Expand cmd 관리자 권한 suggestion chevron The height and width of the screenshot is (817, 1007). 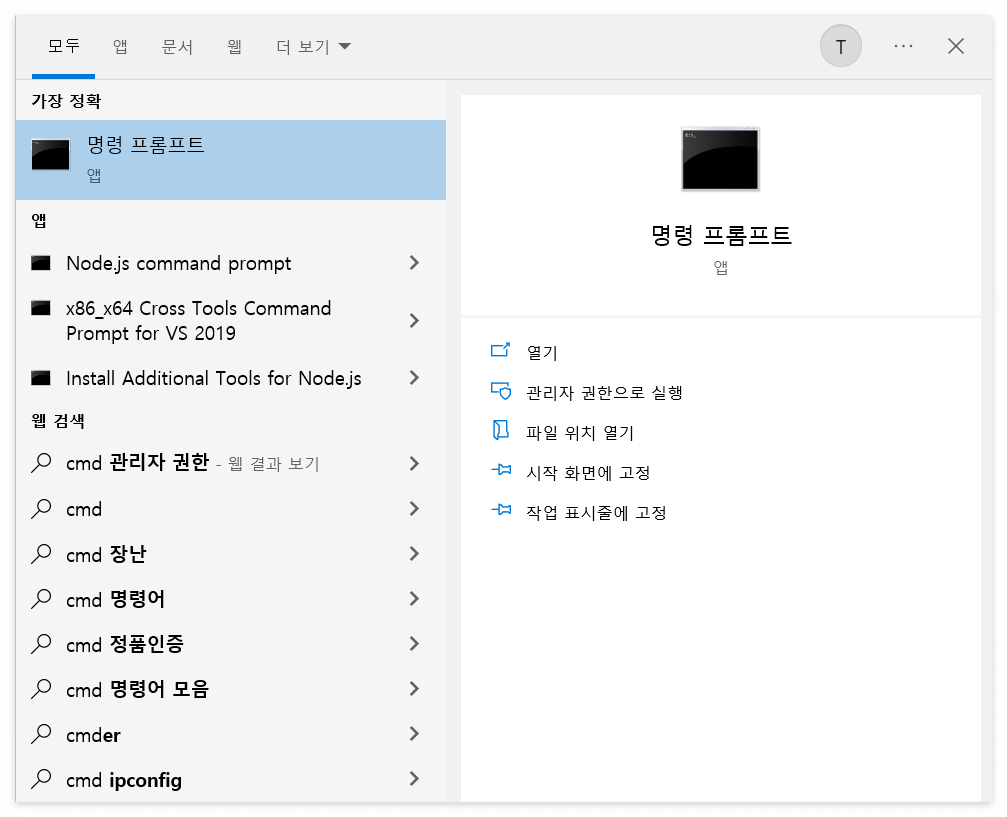point(414,463)
